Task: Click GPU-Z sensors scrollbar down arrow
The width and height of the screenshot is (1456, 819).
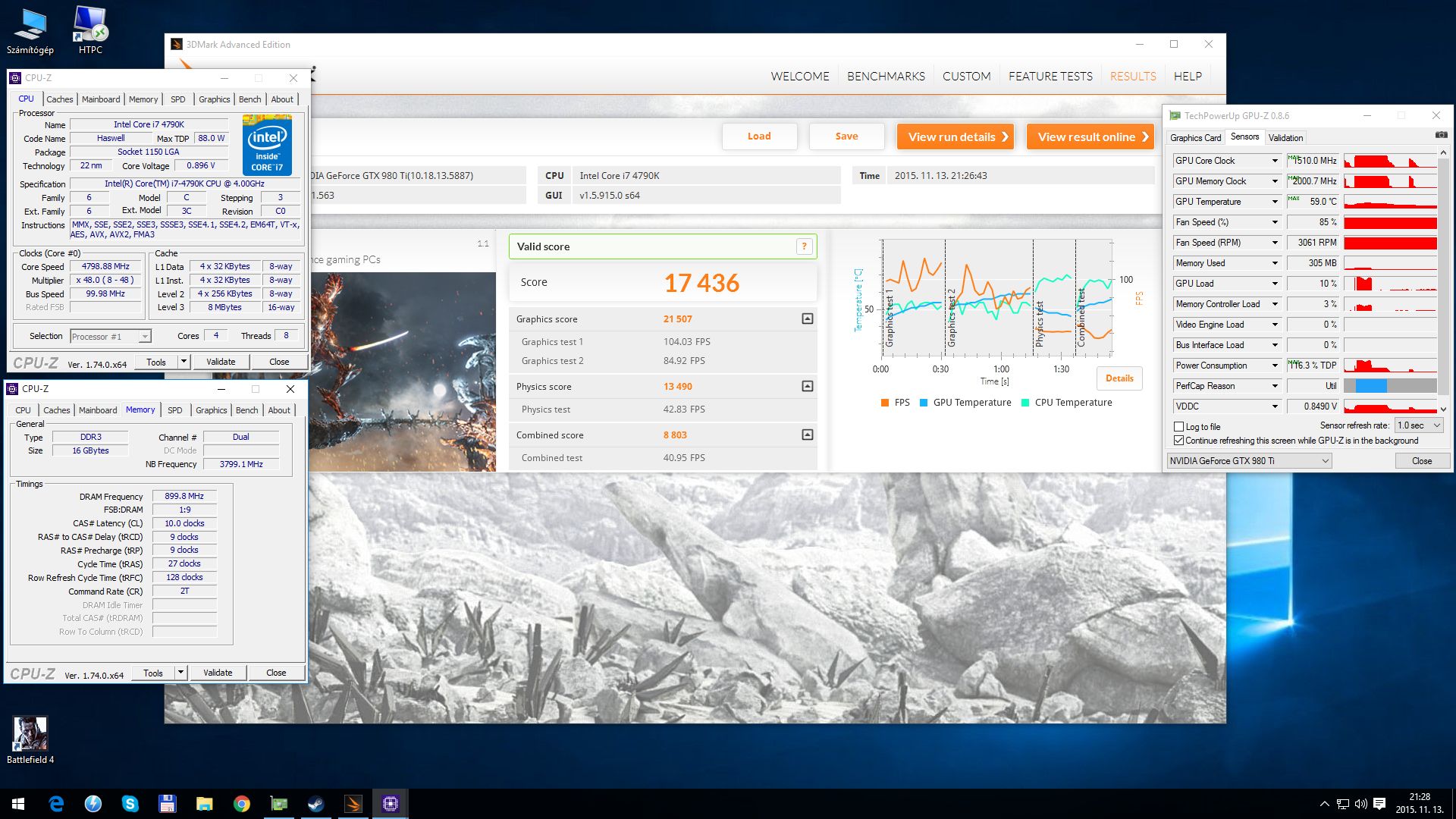Action: coord(1443,409)
